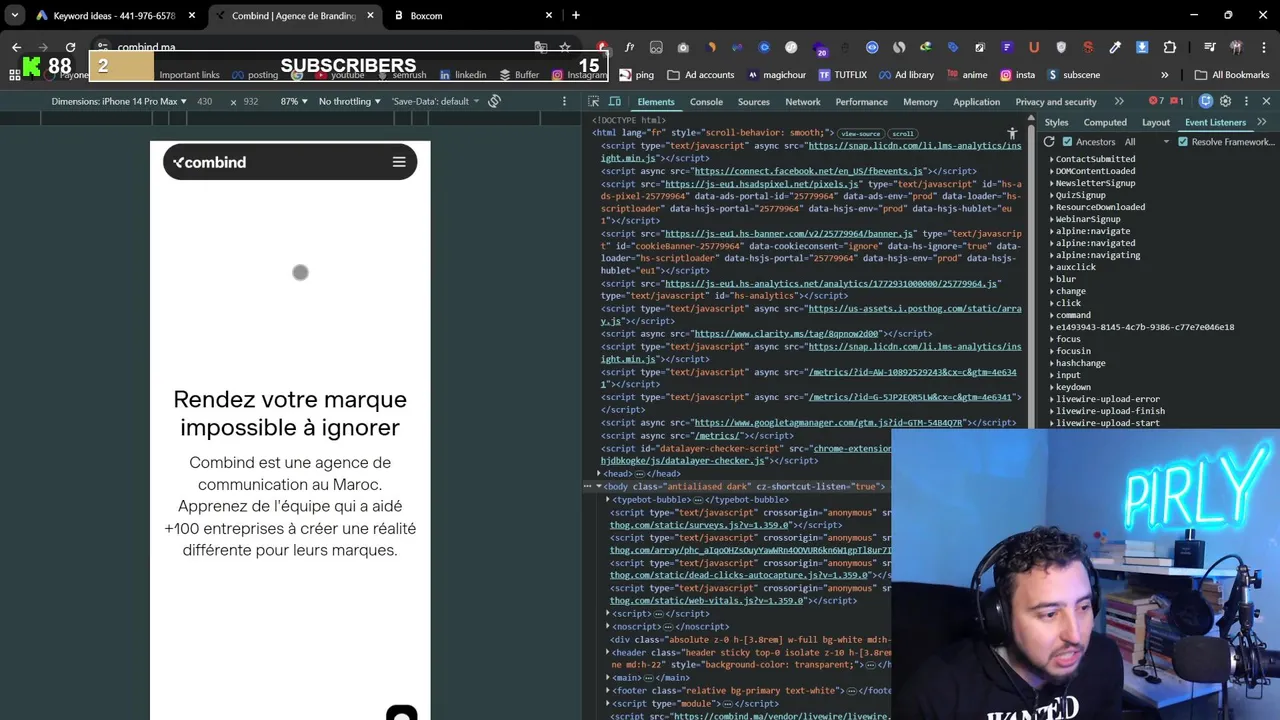Click the download extension icon
1280x720 pixels.
pos(1142,47)
